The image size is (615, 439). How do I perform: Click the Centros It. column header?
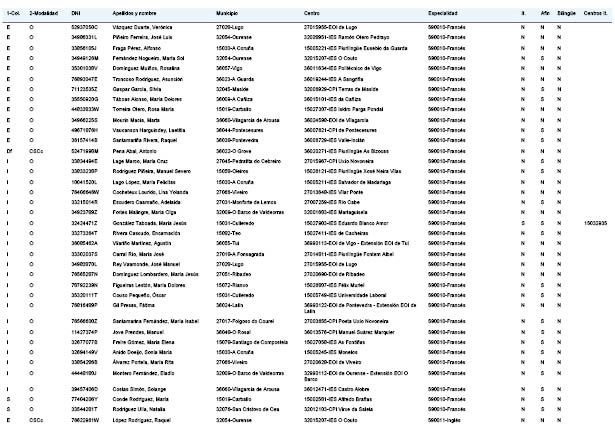coord(595,13)
